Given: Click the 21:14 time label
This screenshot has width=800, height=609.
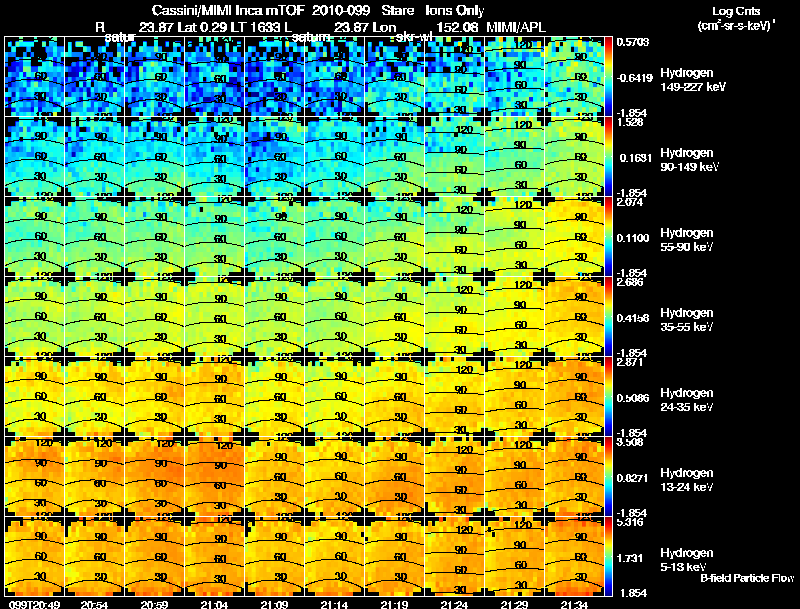Looking at the screenshot, I should pos(334,604).
